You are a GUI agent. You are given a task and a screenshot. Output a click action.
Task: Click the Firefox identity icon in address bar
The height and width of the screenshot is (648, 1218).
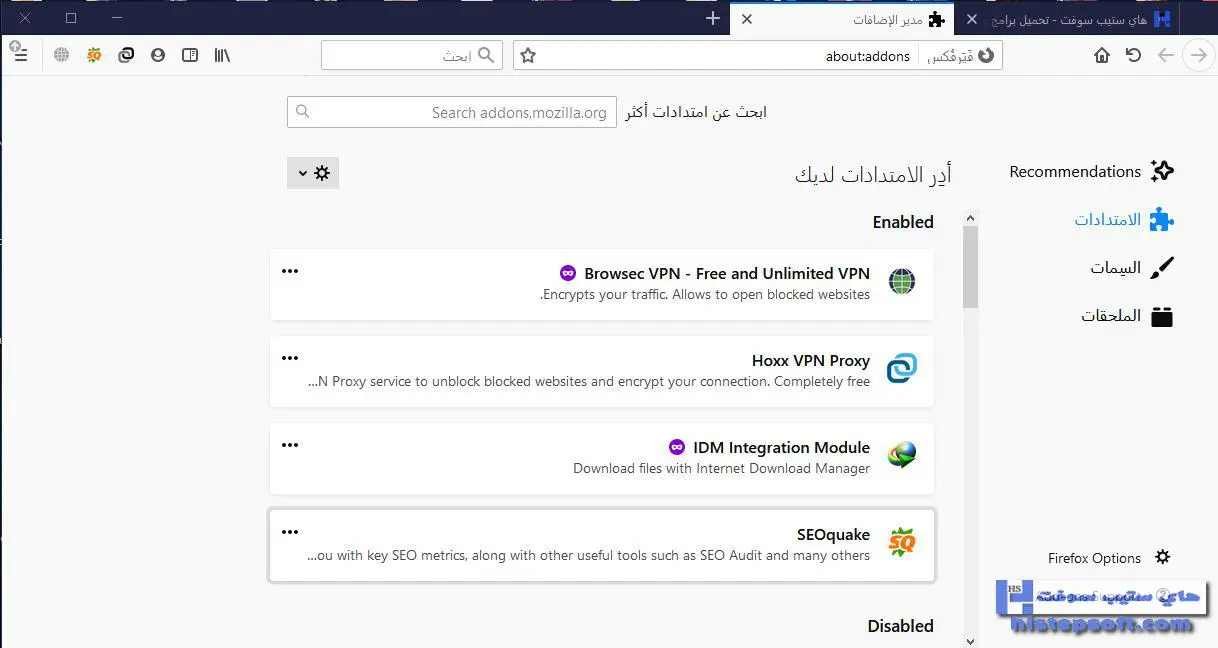click(986, 55)
